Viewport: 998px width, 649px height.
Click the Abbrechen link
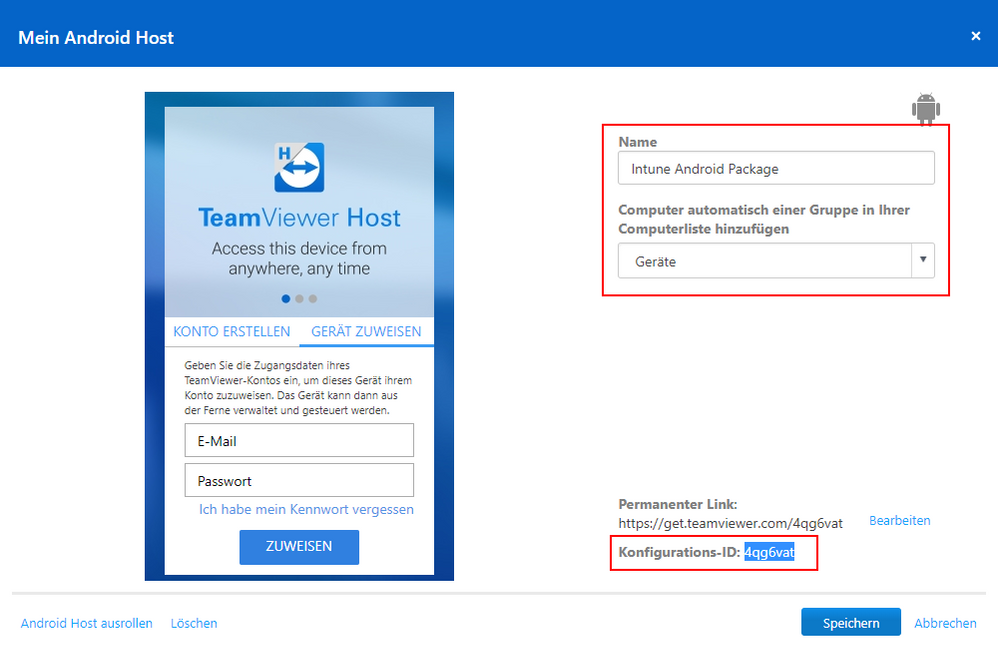point(945,624)
